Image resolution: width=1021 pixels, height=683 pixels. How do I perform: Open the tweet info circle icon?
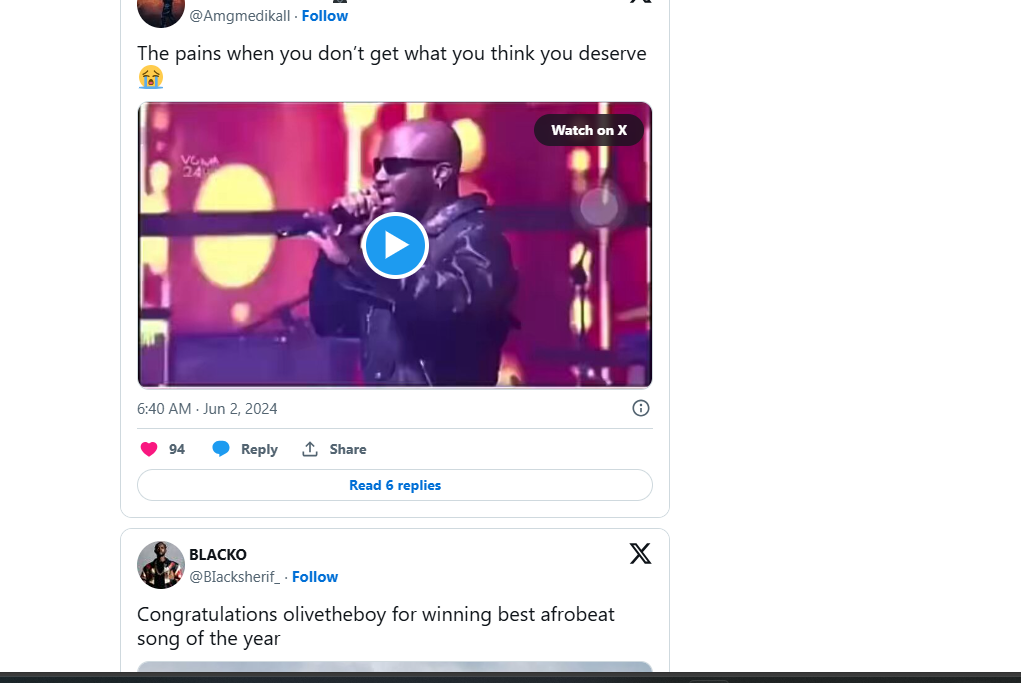641,408
